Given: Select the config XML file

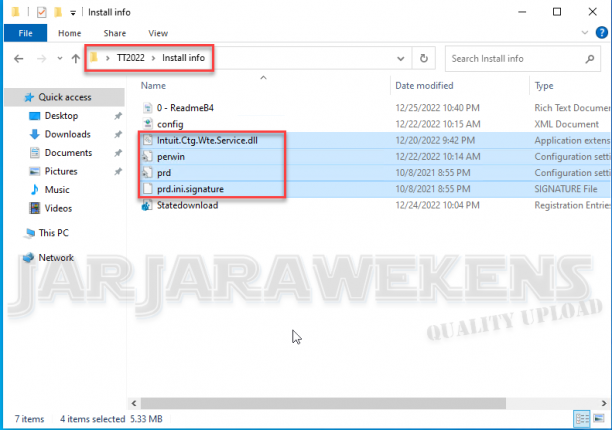Looking at the screenshot, I should coord(170,124).
